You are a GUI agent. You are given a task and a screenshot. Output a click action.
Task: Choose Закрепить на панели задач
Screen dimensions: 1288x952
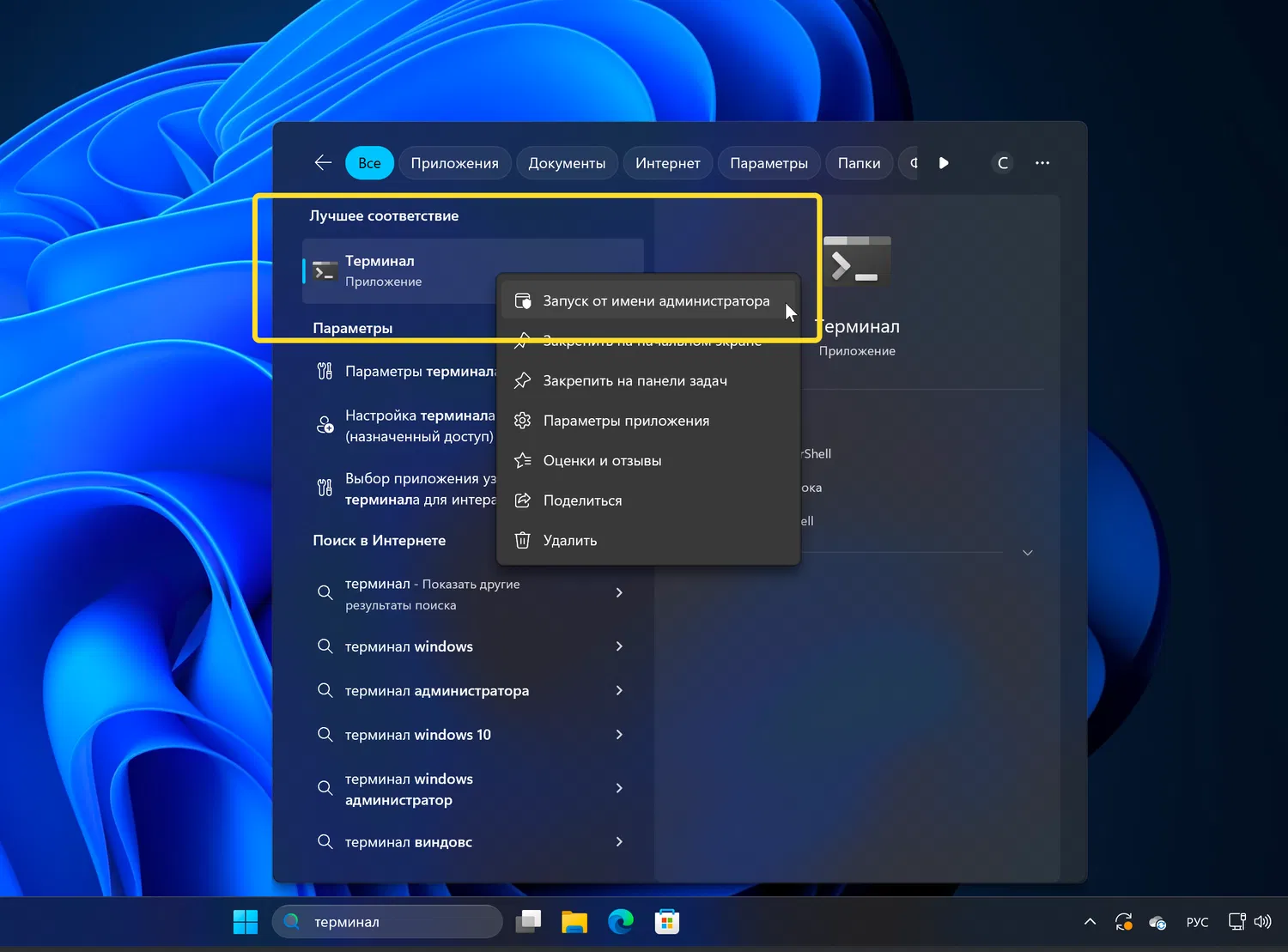tap(649, 381)
